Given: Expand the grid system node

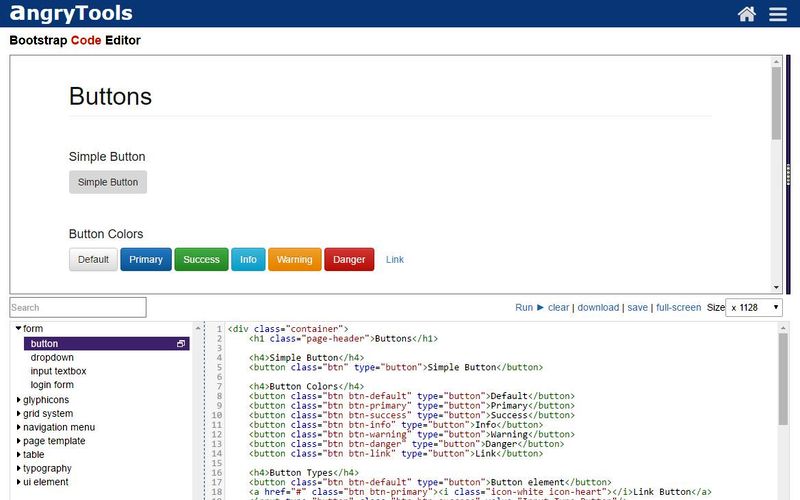Looking at the screenshot, I should tap(18, 413).
